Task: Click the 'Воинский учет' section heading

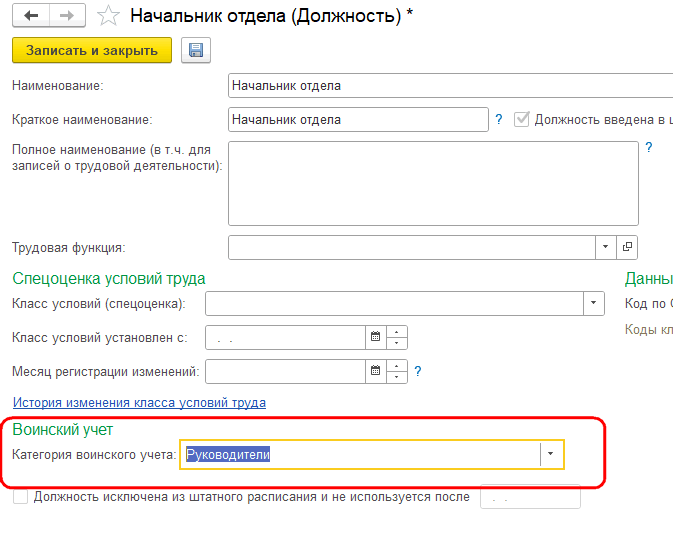Action: (x=63, y=430)
